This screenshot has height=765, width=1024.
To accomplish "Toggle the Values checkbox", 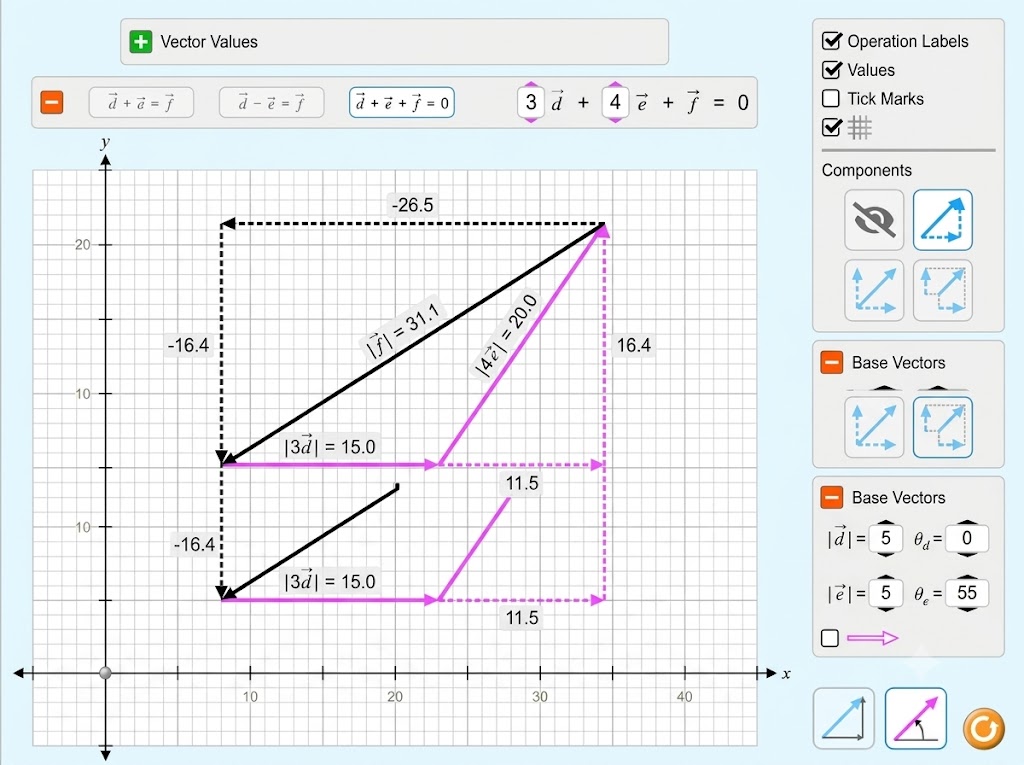I will click(831, 70).
